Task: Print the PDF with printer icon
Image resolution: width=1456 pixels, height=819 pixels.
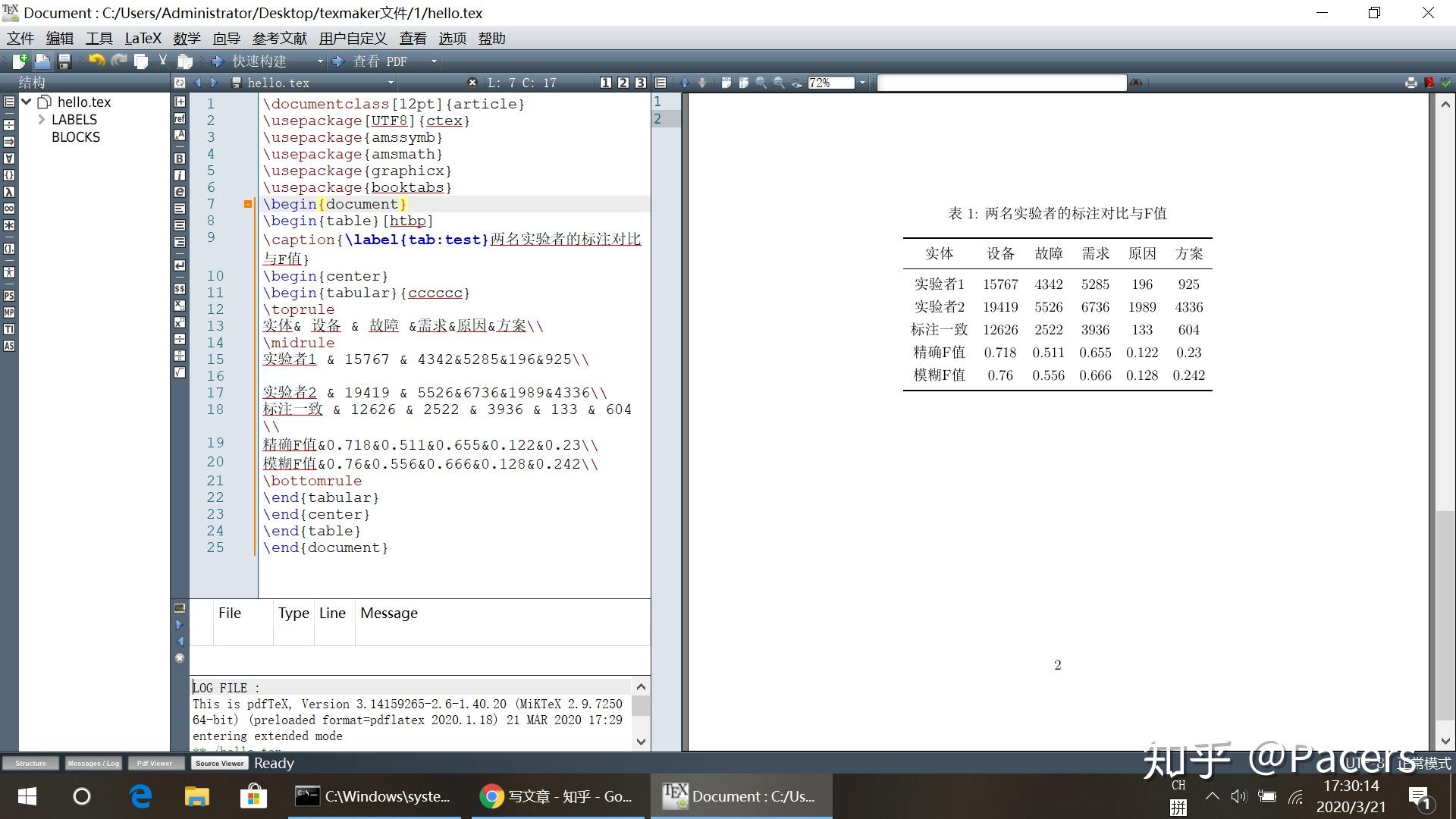Action: coord(1410,83)
